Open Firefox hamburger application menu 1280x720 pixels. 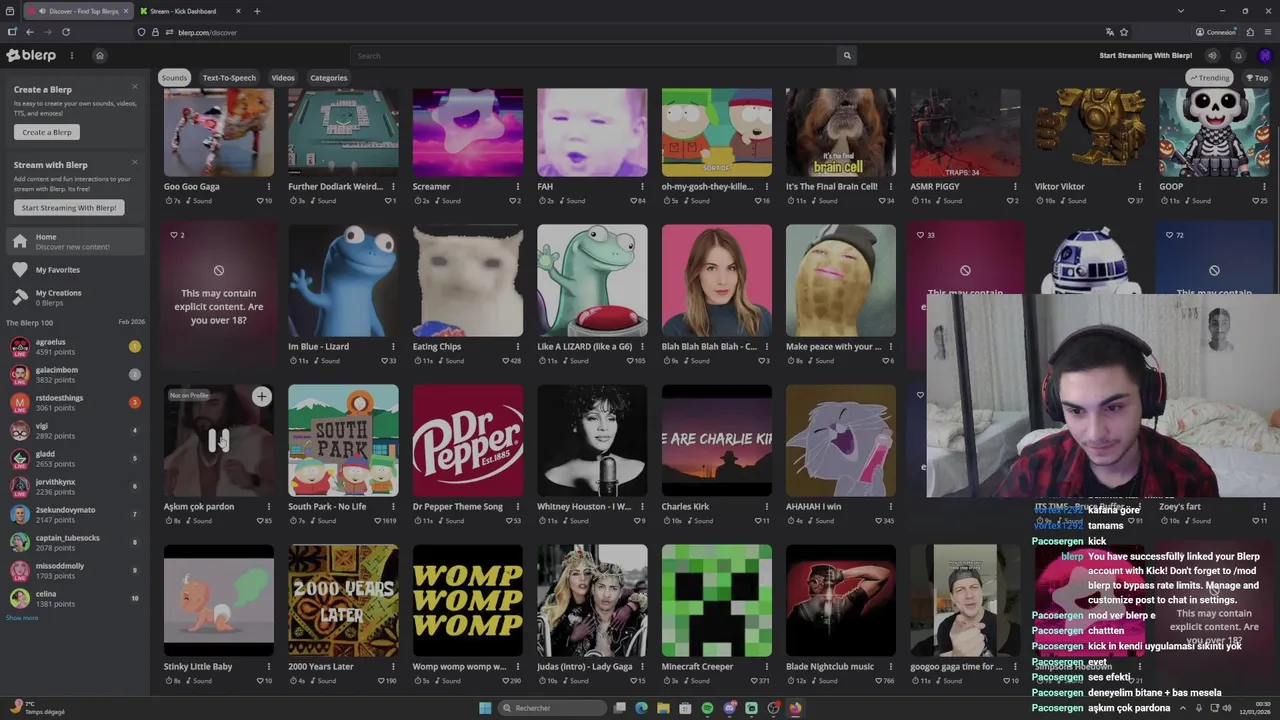coord(1267,32)
